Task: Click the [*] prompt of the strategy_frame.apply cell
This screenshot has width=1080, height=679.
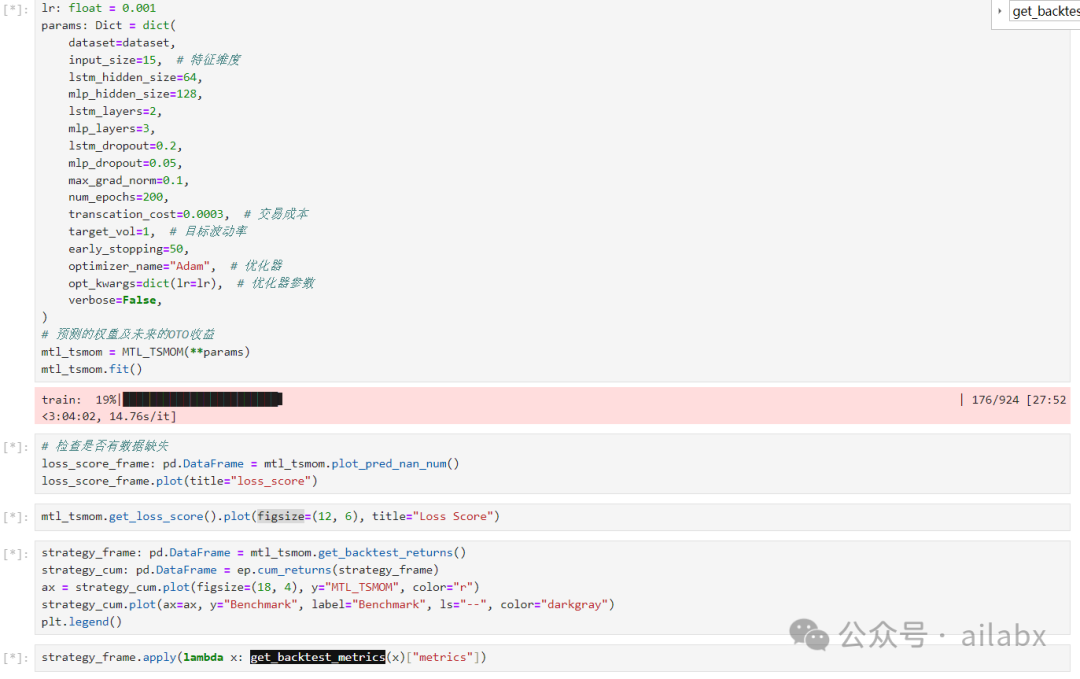Action: [x=16, y=658]
